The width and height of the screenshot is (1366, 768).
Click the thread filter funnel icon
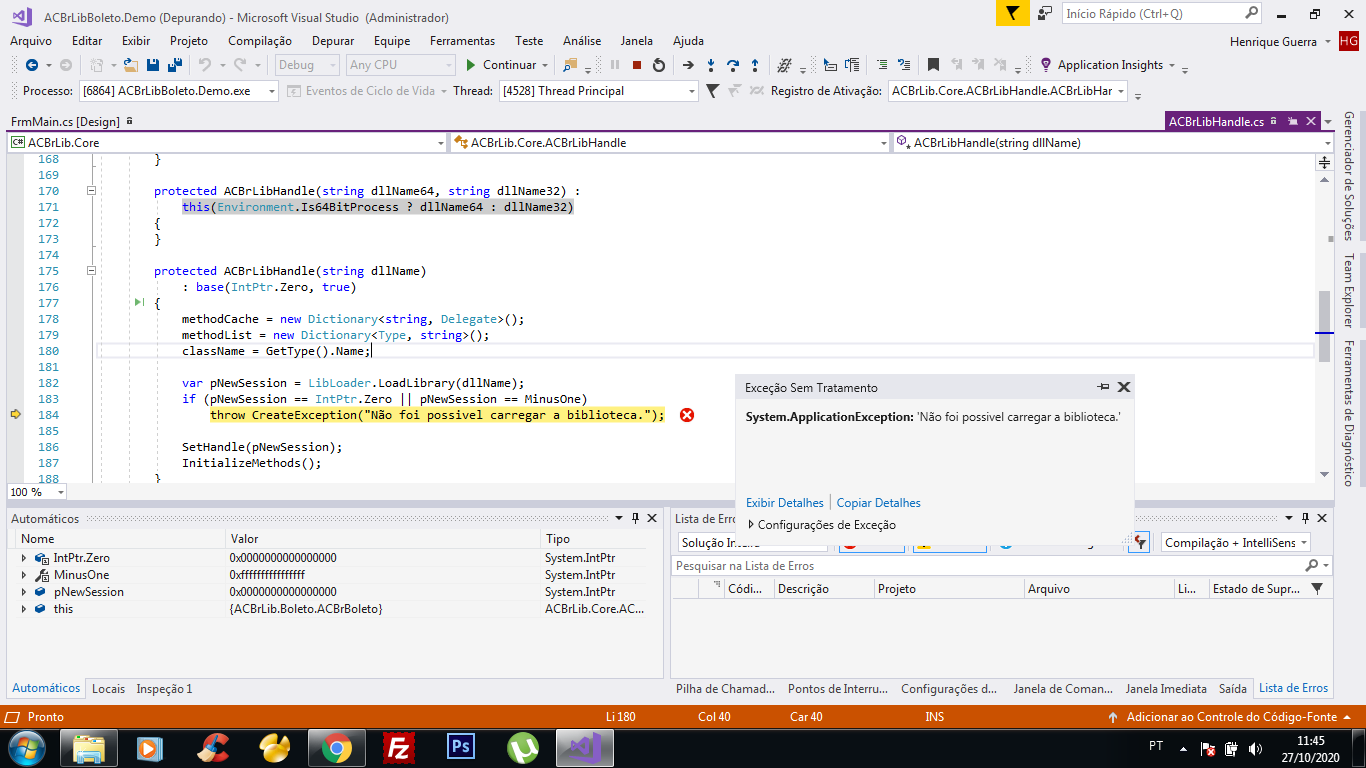click(712, 91)
